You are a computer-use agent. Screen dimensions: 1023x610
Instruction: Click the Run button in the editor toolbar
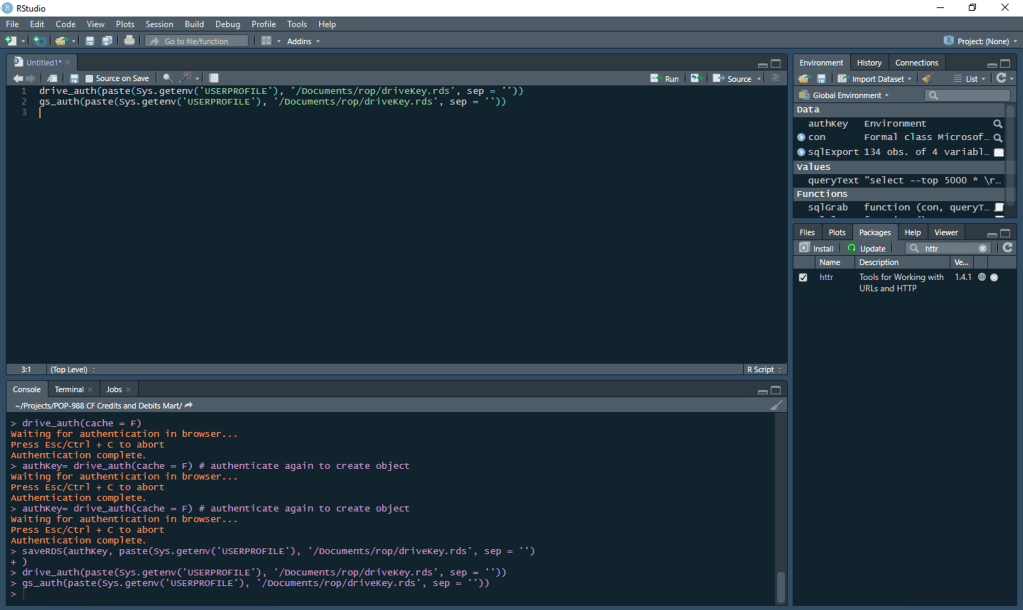(x=665, y=78)
